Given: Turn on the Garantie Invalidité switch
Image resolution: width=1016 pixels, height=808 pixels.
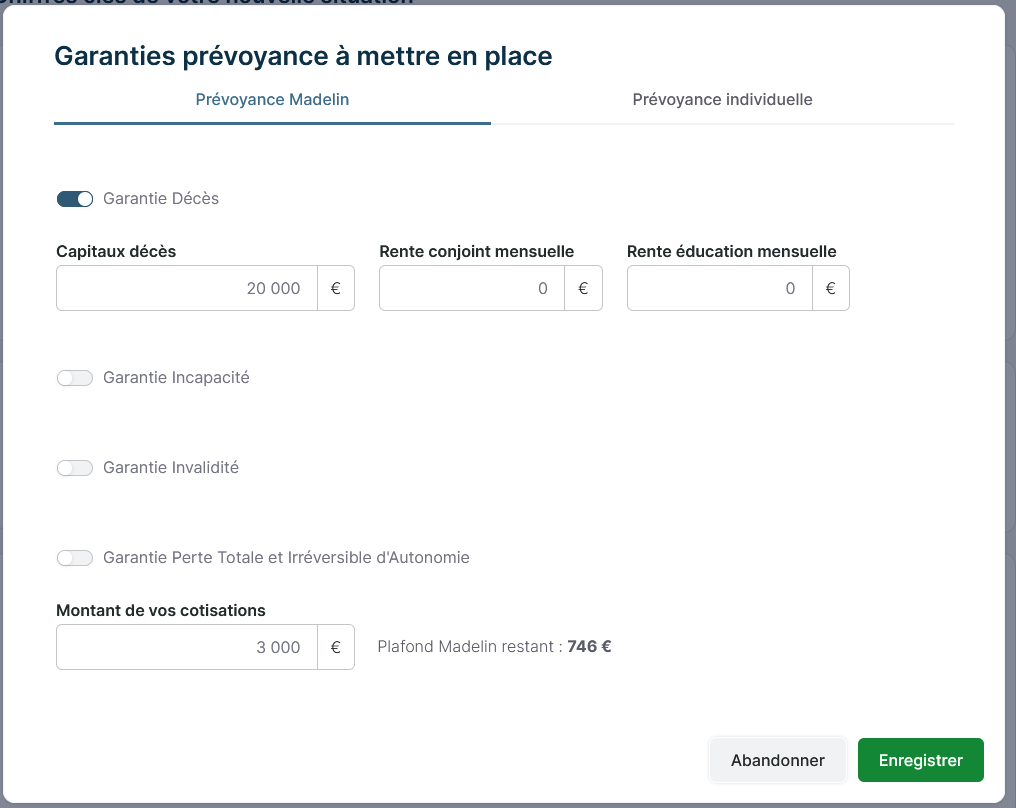Looking at the screenshot, I should pos(75,468).
